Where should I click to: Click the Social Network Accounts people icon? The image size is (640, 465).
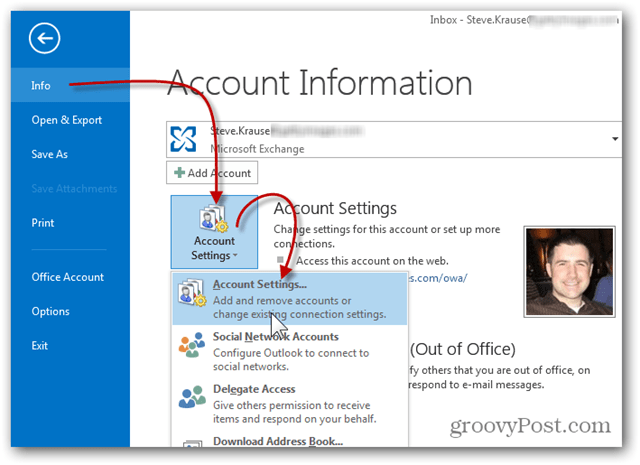(x=191, y=345)
